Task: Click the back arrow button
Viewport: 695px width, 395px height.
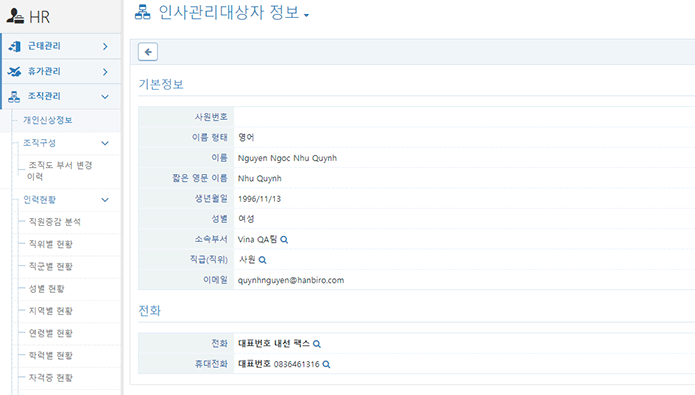Action: pos(148,52)
